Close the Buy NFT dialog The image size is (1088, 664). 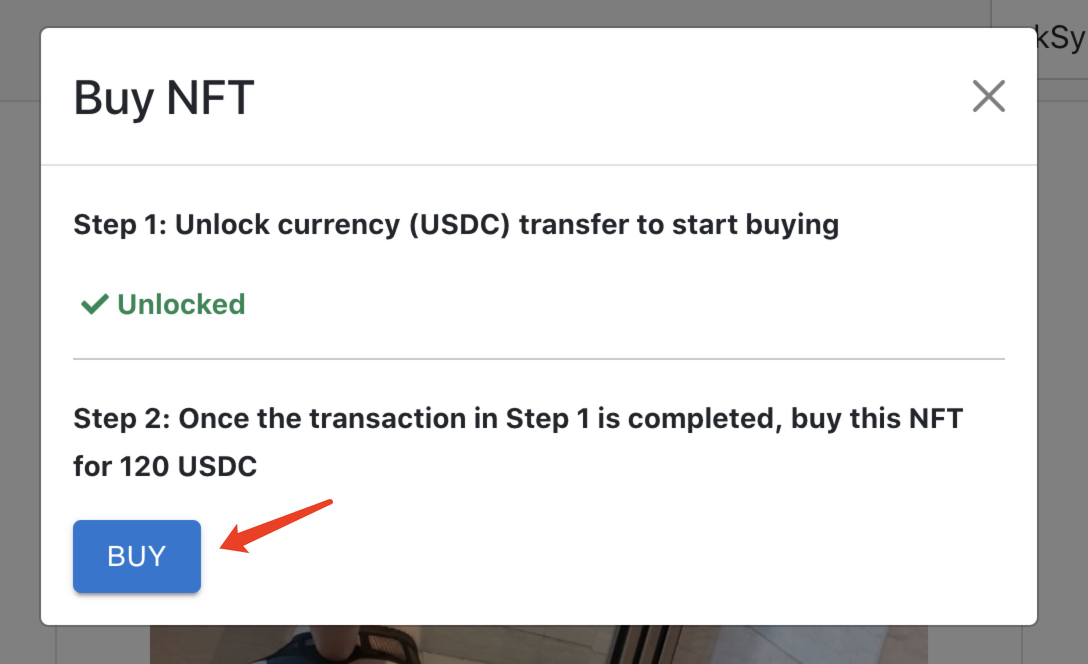click(x=988, y=97)
